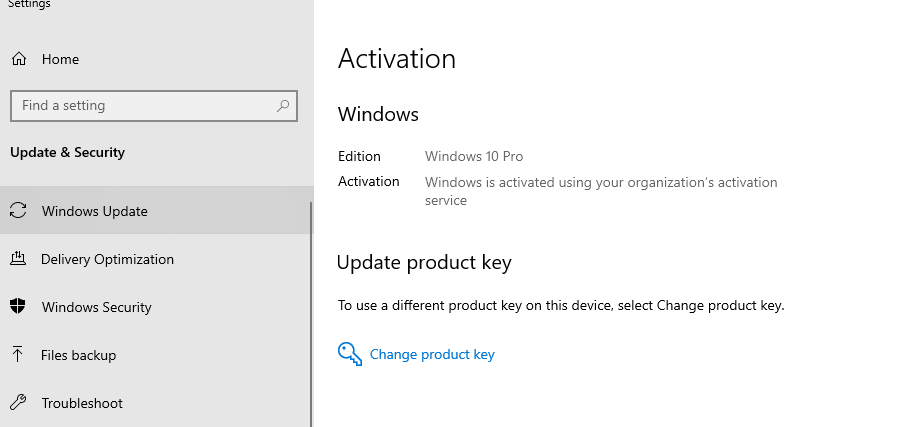The height and width of the screenshot is (427, 907).
Task: Select Files backup in the sidebar
Action: coord(78,355)
